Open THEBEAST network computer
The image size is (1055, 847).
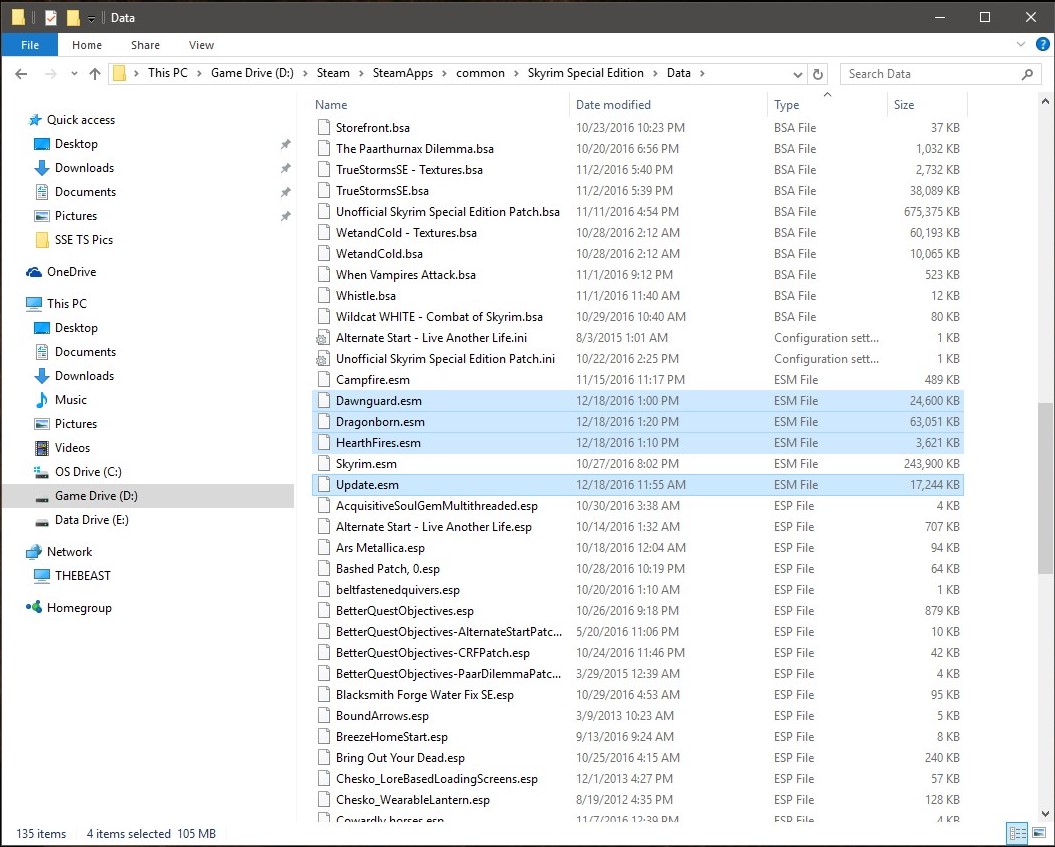click(x=82, y=576)
